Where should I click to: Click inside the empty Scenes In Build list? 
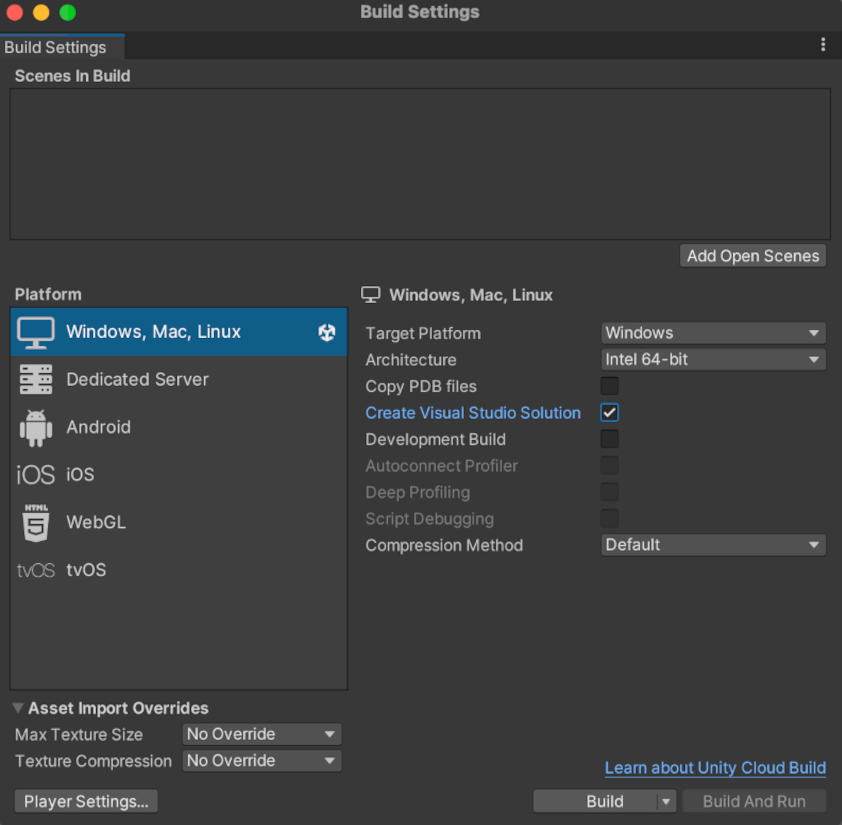[420, 163]
